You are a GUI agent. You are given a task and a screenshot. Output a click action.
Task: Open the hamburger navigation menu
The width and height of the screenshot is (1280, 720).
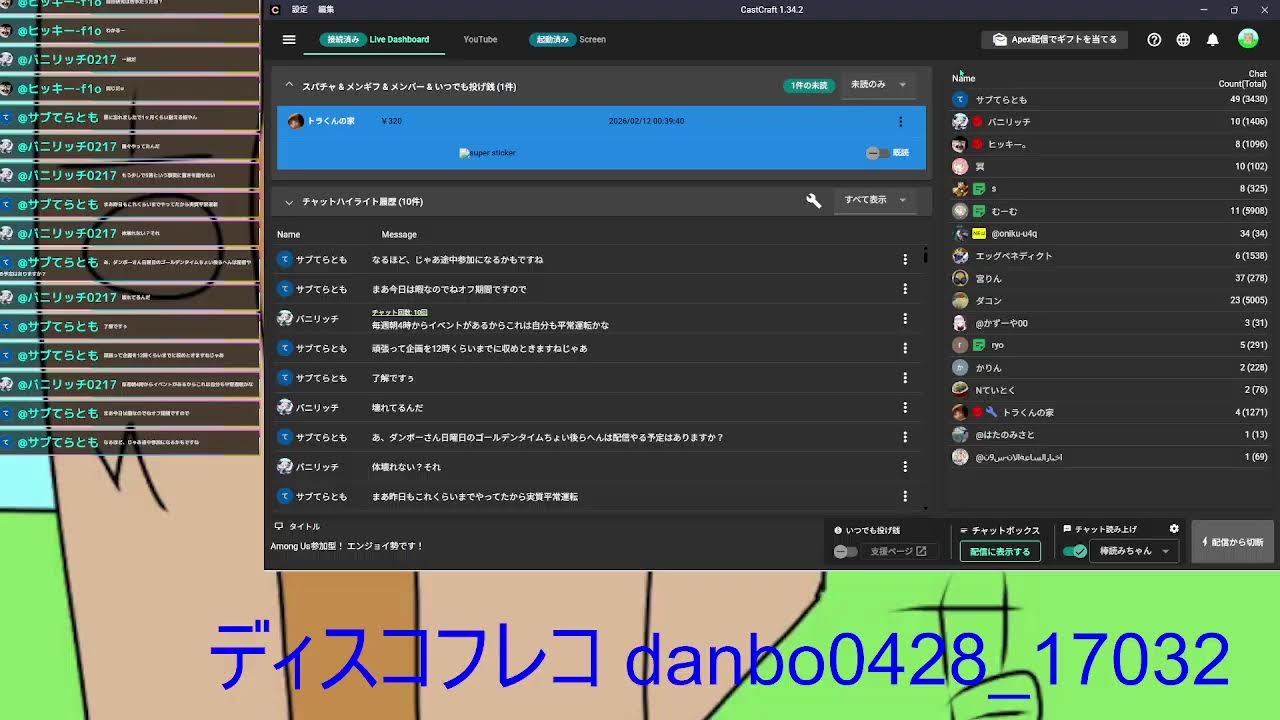tap(289, 40)
